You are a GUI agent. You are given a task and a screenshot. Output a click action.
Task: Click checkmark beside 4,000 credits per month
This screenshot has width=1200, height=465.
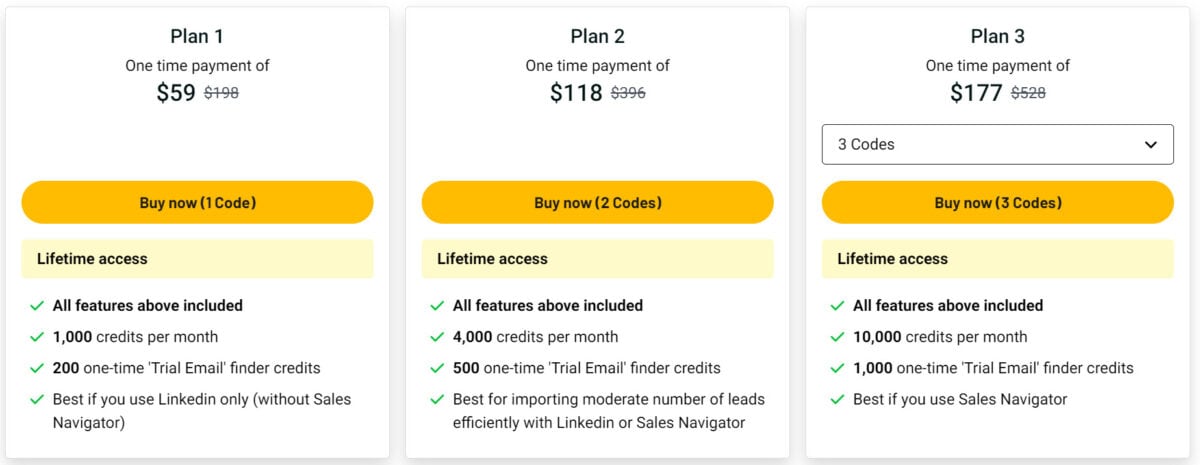(x=437, y=337)
